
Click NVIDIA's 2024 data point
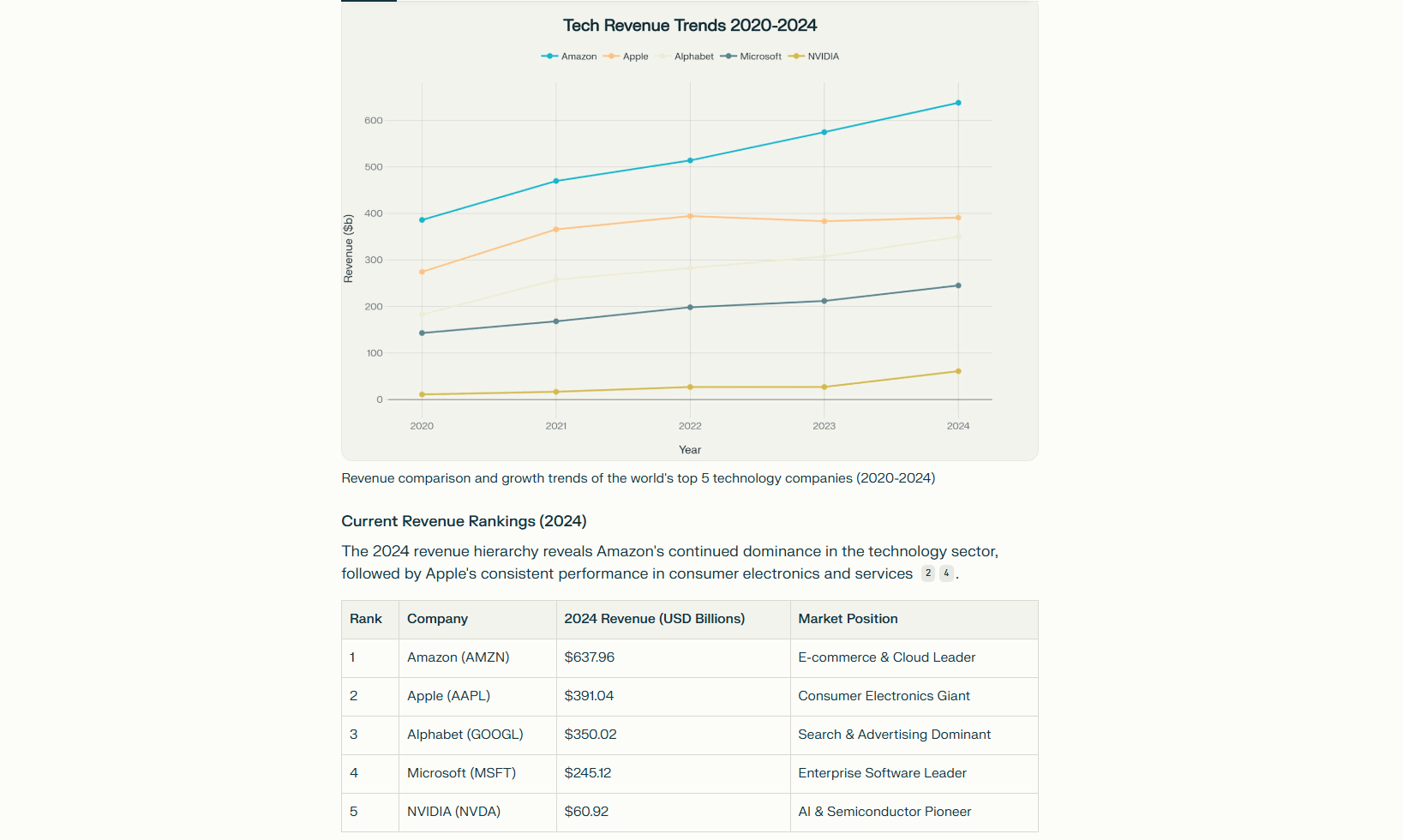(958, 371)
